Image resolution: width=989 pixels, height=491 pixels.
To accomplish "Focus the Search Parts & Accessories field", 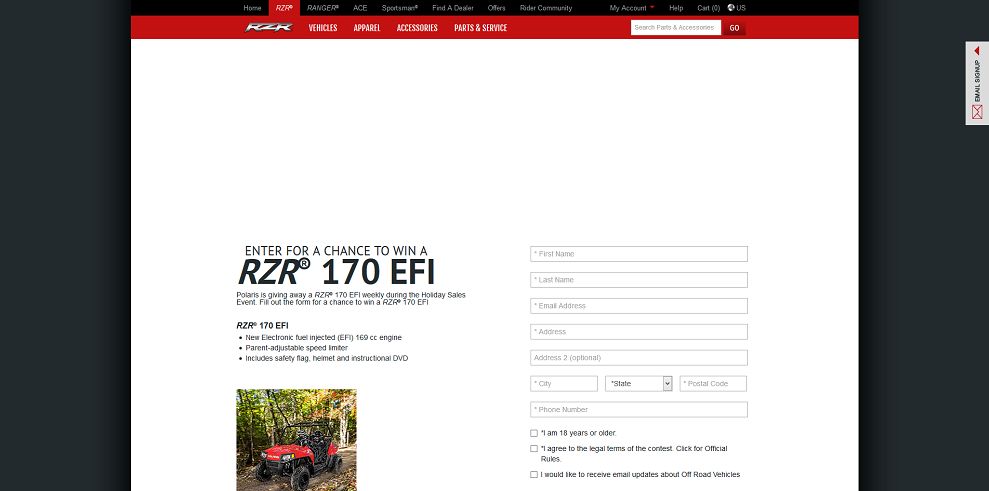I will (676, 28).
